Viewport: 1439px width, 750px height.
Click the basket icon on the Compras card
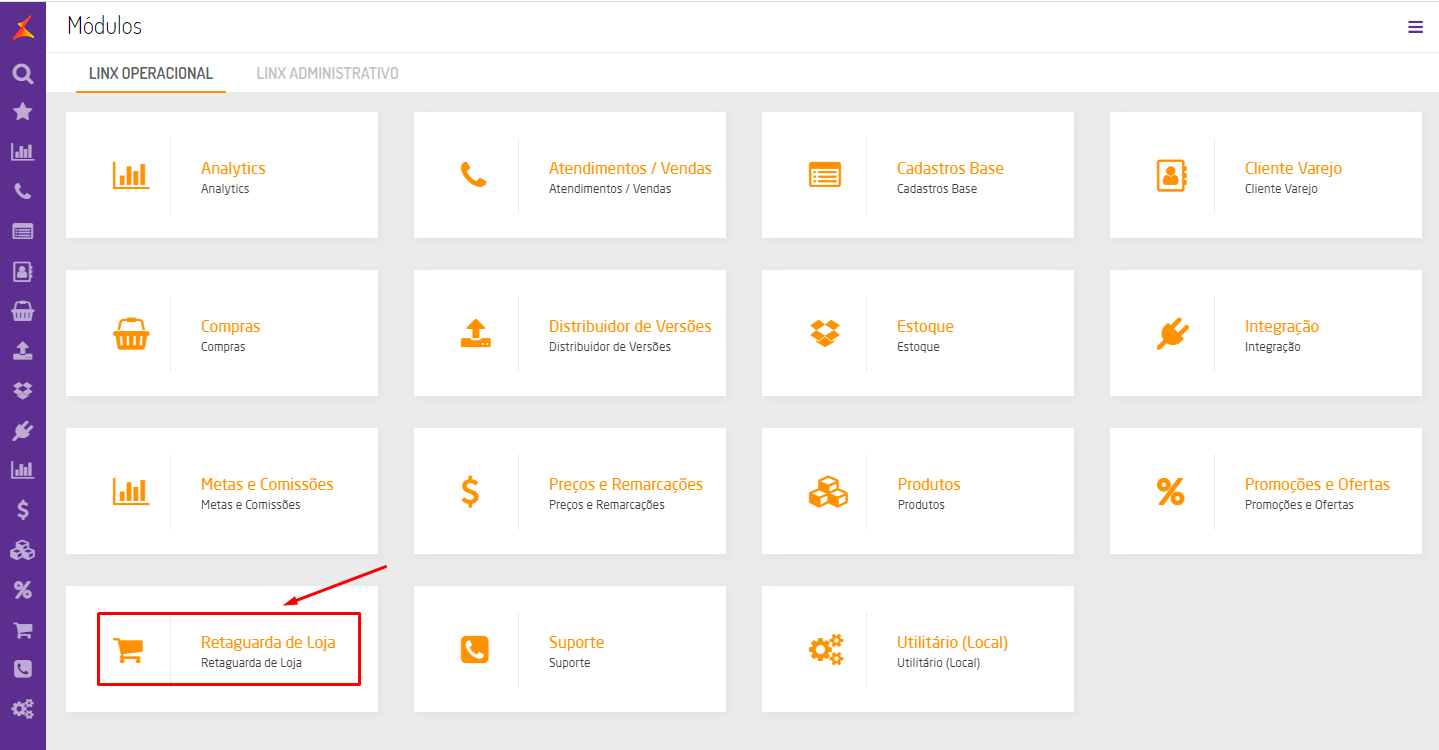coord(131,333)
